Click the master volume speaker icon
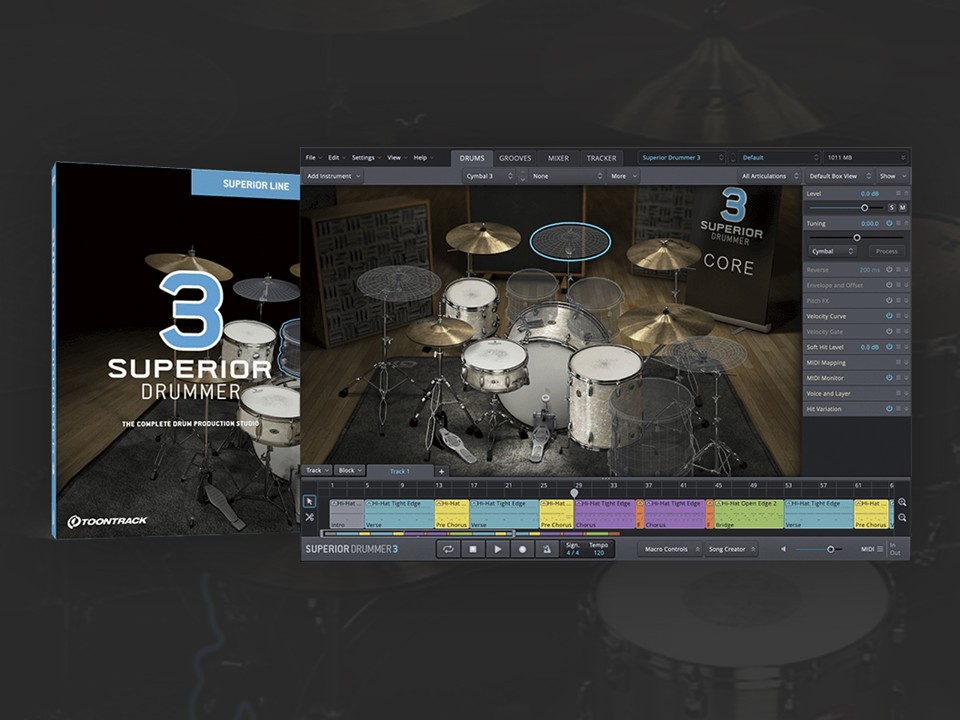Screen dimensions: 960x720 coord(783,549)
